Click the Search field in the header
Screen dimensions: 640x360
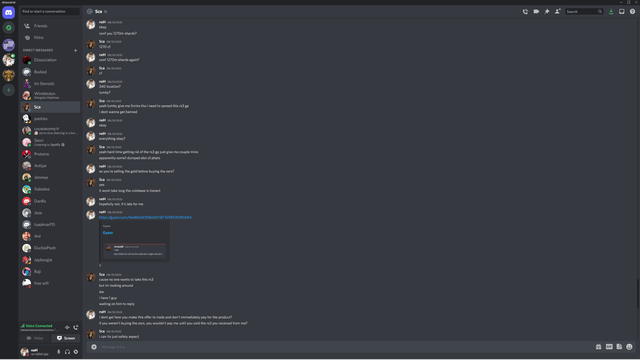(584, 11)
